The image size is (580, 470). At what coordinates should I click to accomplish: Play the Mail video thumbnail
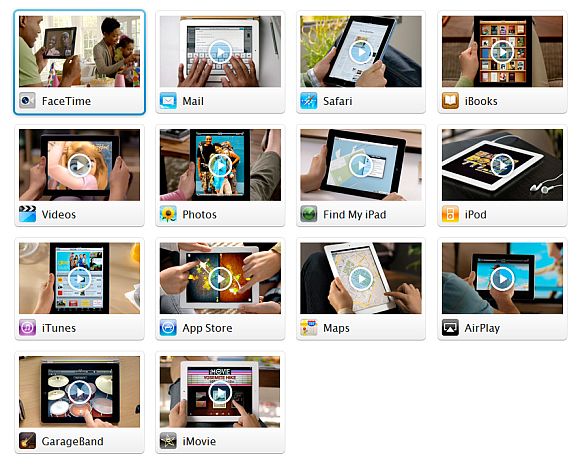click(x=220, y=51)
